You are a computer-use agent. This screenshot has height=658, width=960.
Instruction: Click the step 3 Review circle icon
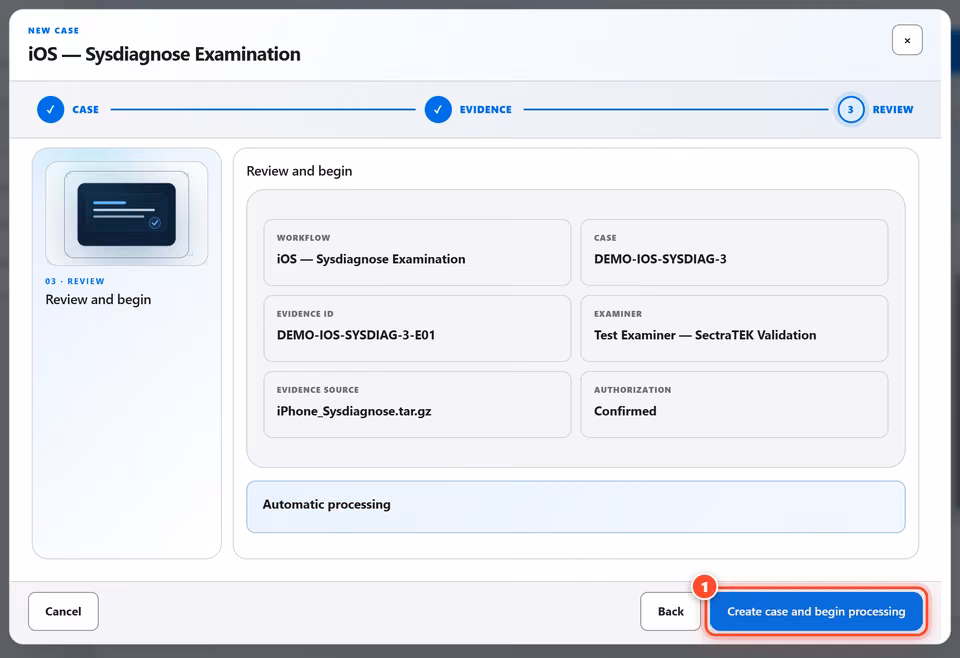(850, 110)
